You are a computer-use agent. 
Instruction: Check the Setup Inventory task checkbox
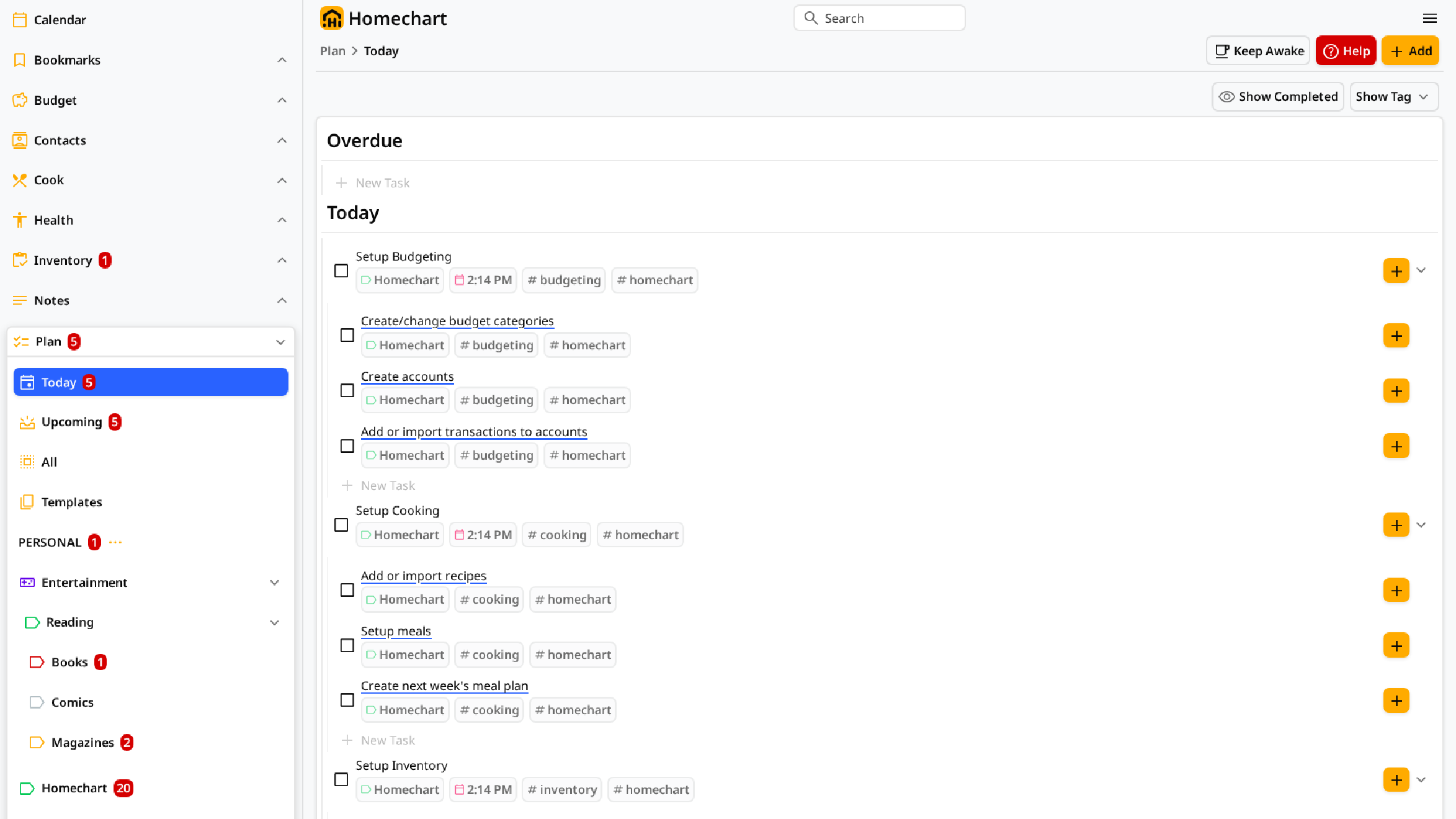(341, 780)
